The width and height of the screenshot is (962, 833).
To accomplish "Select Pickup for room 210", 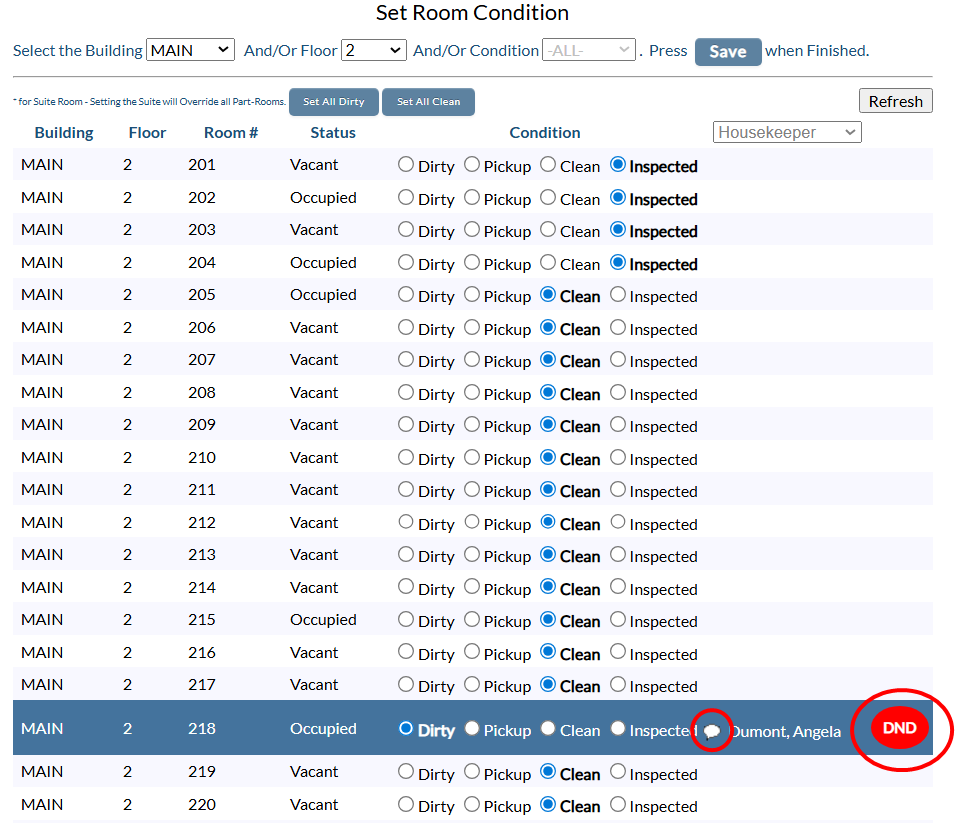I will click(472, 458).
